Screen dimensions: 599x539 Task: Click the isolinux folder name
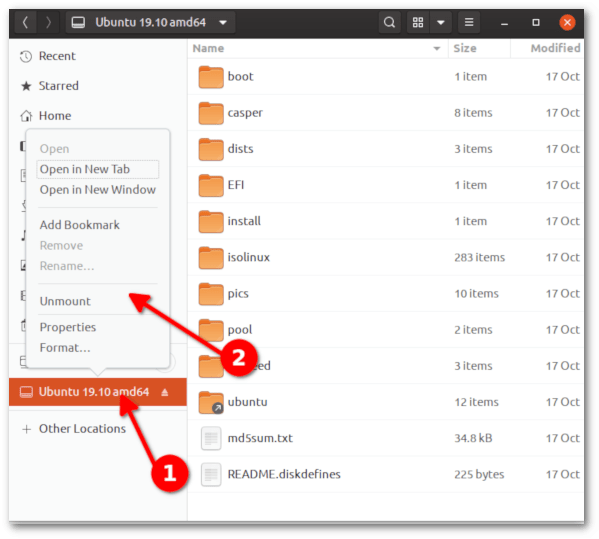click(249, 257)
